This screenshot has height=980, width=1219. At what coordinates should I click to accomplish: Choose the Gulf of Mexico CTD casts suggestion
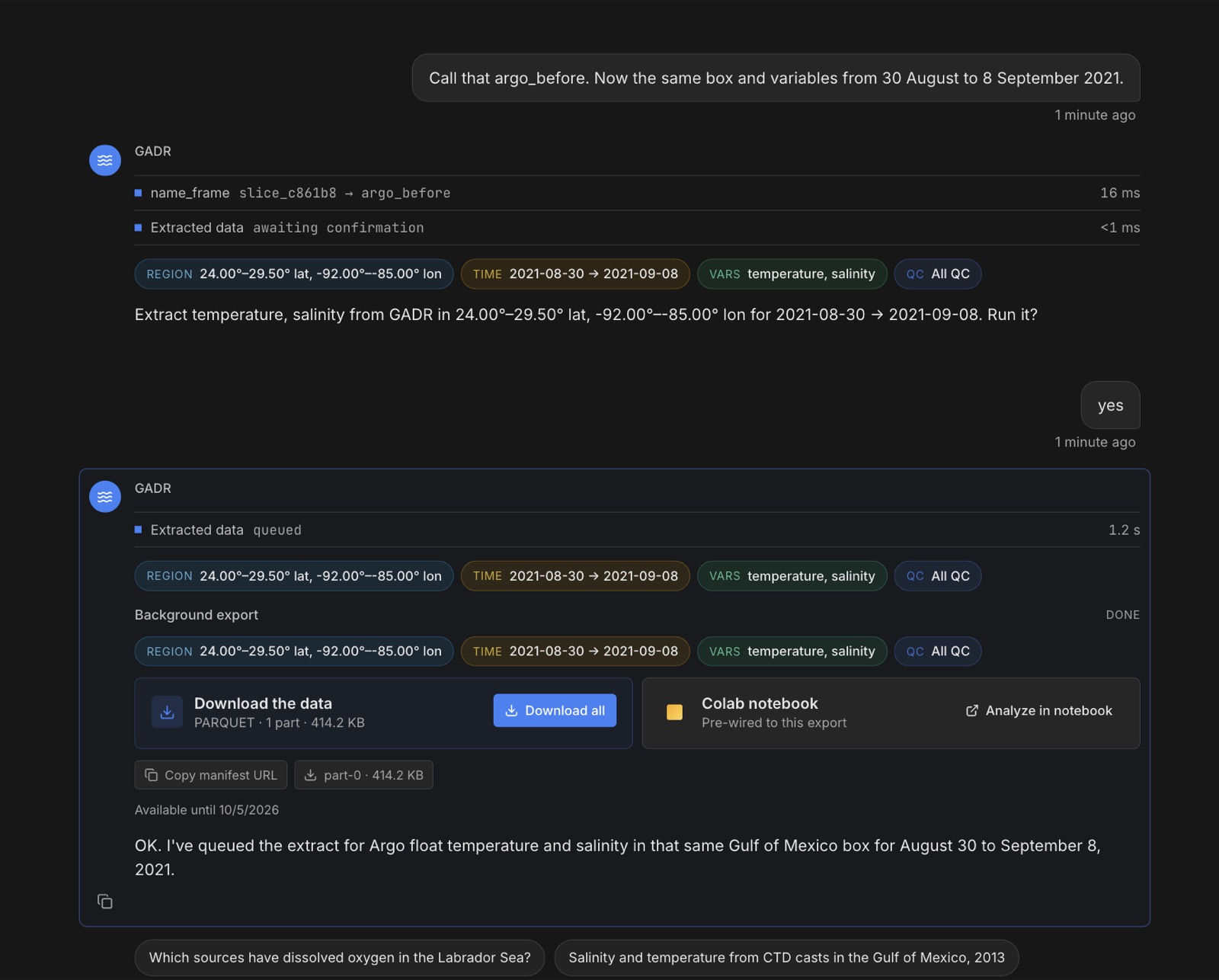[786, 958]
